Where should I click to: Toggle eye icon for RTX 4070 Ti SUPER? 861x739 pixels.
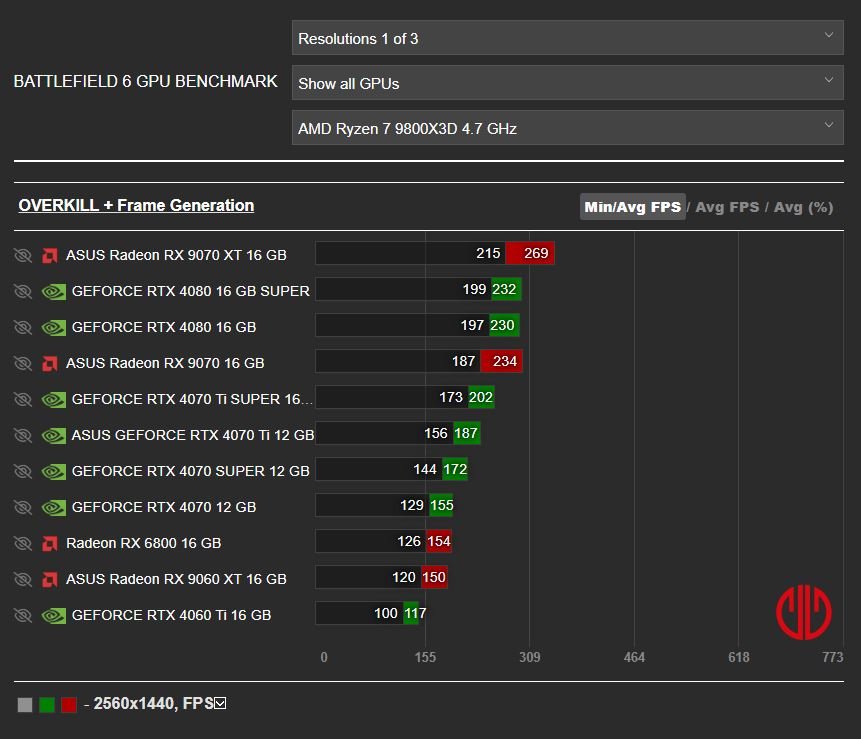pyautogui.click(x=23, y=399)
